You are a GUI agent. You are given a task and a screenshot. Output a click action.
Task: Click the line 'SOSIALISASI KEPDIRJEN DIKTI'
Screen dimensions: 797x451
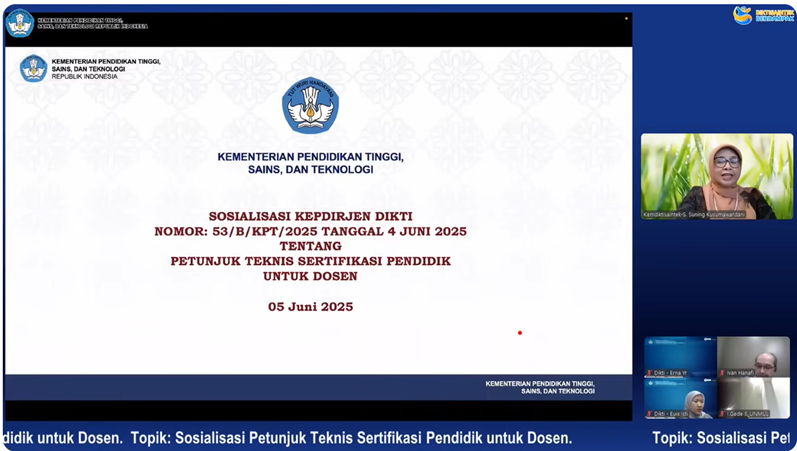tap(311, 216)
